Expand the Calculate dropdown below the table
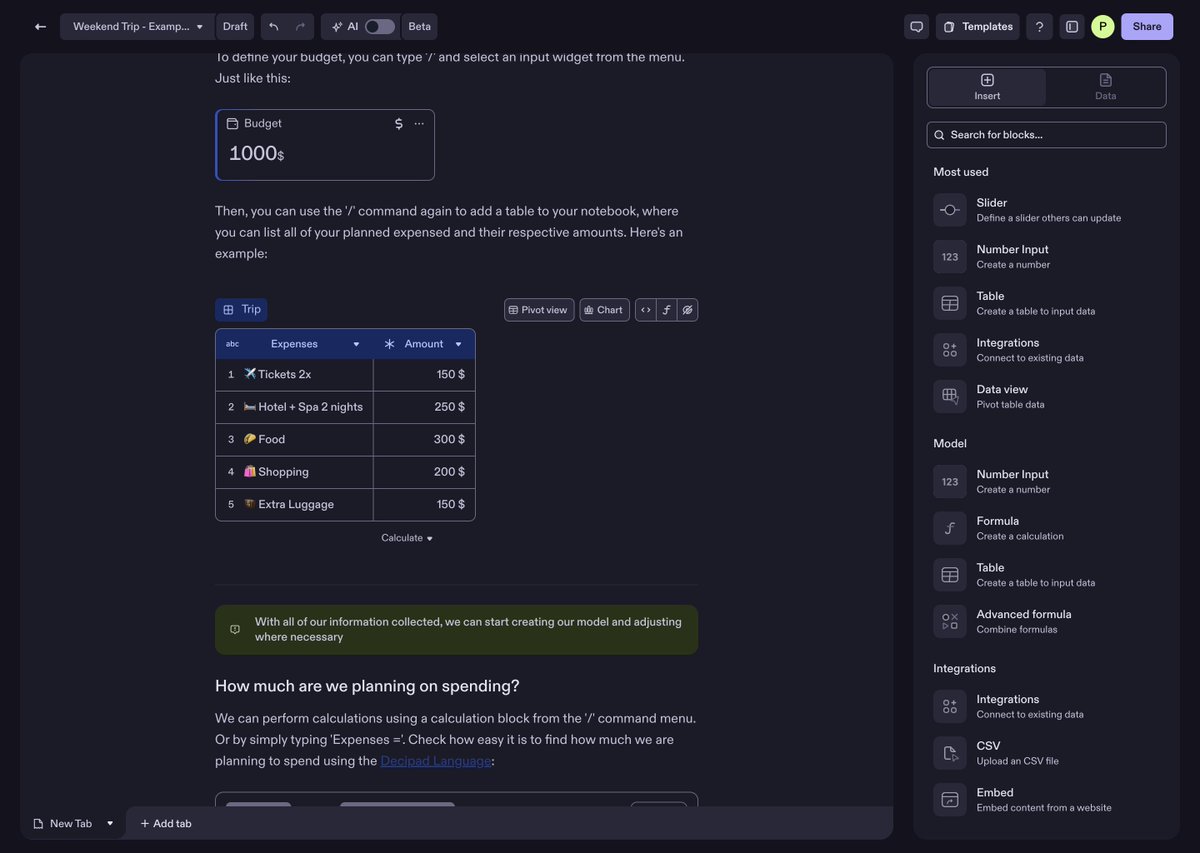The height and width of the screenshot is (853, 1200). coord(407,538)
